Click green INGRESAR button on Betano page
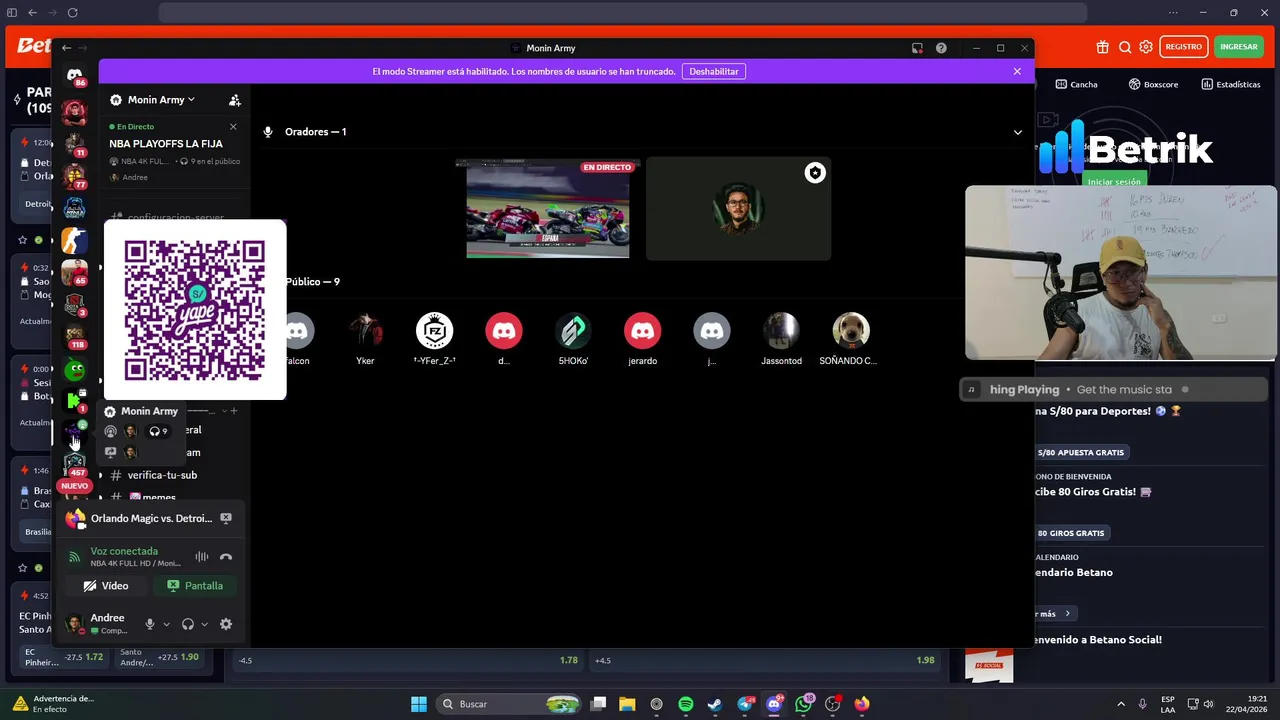 pos(1239,47)
